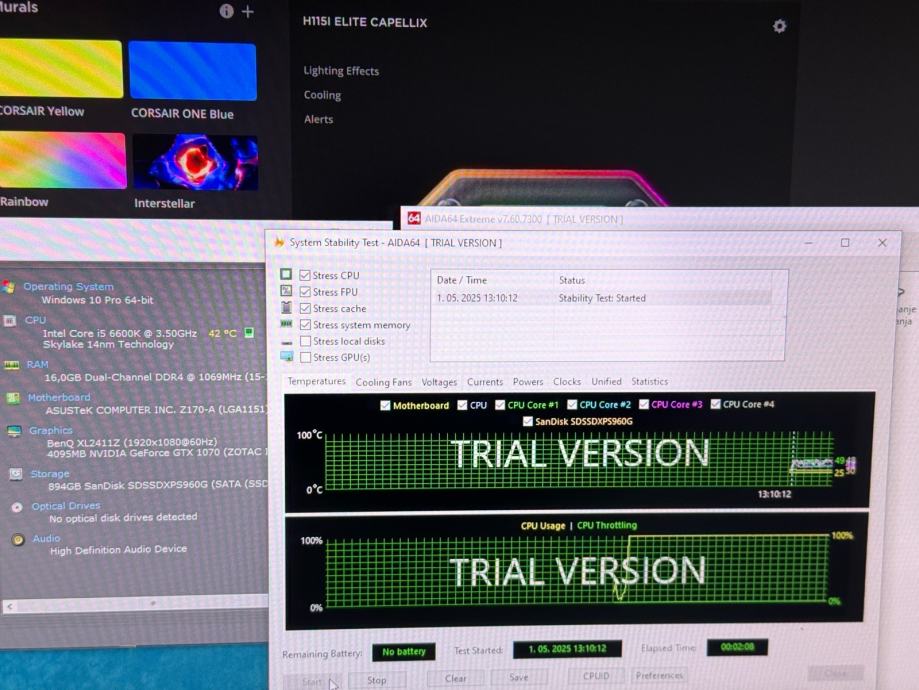Viewport: 919px width, 690px height.
Task: Open Cooling section in iCUE
Action: tap(322, 95)
